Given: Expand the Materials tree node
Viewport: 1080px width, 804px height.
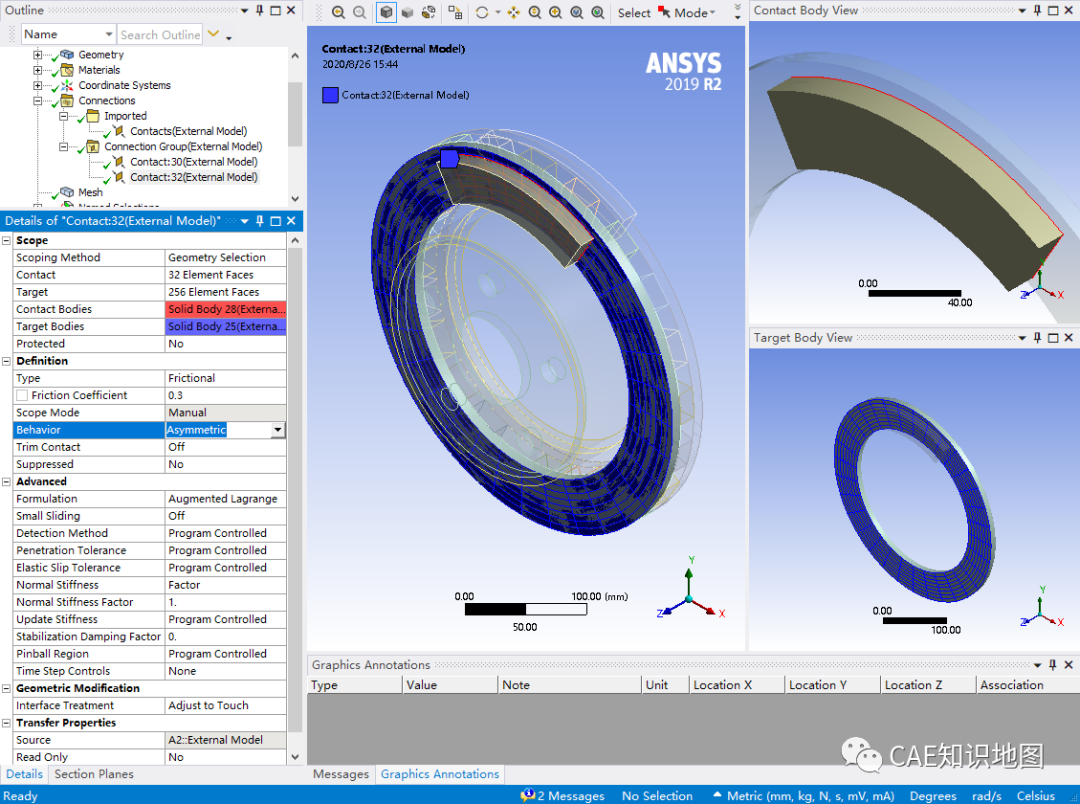Looking at the screenshot, I should tap(38, 70).
